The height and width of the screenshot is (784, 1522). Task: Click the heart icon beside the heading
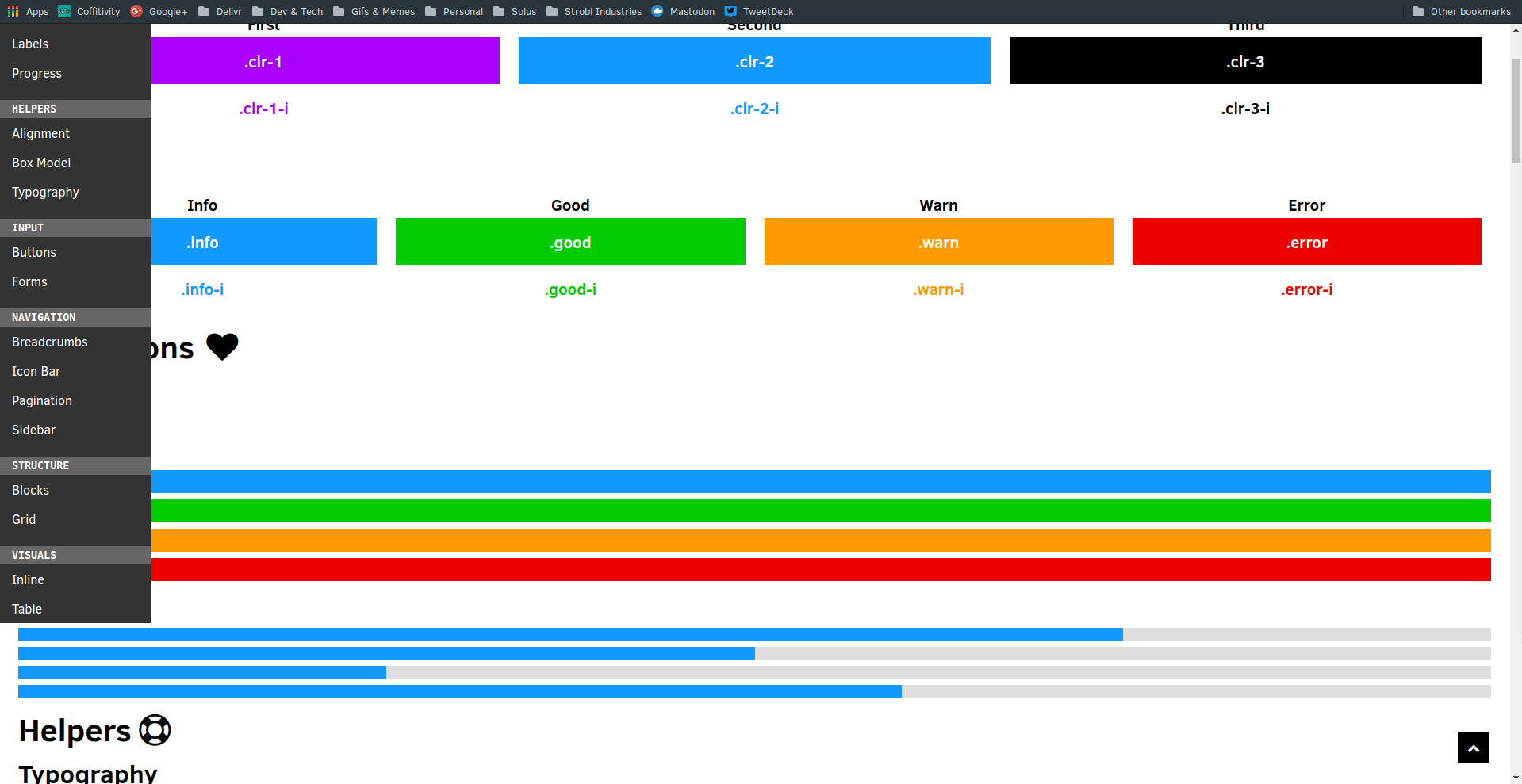(x=222, y=346)
